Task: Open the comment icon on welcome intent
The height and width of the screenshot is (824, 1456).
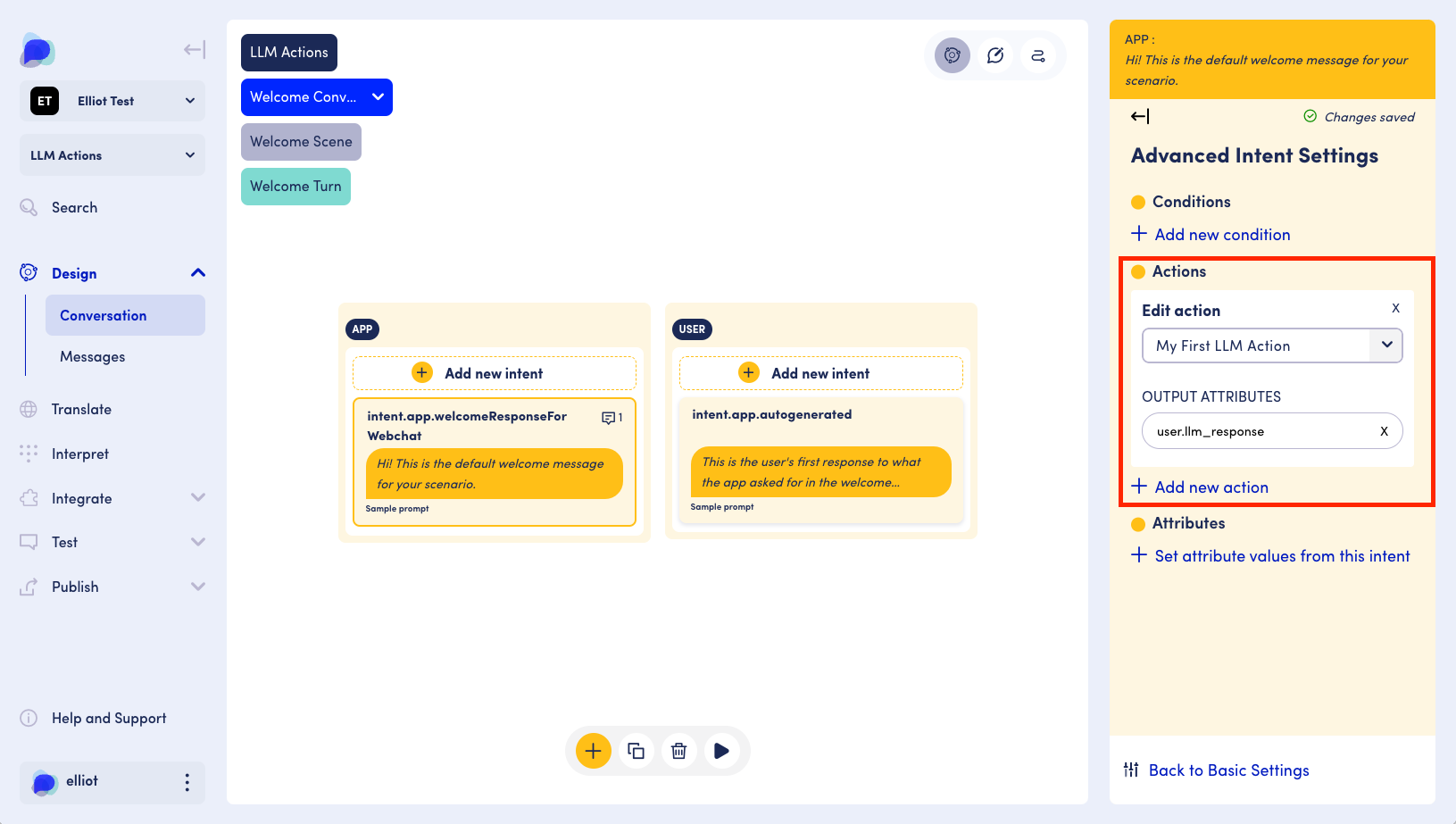Action: click(611, 418)
